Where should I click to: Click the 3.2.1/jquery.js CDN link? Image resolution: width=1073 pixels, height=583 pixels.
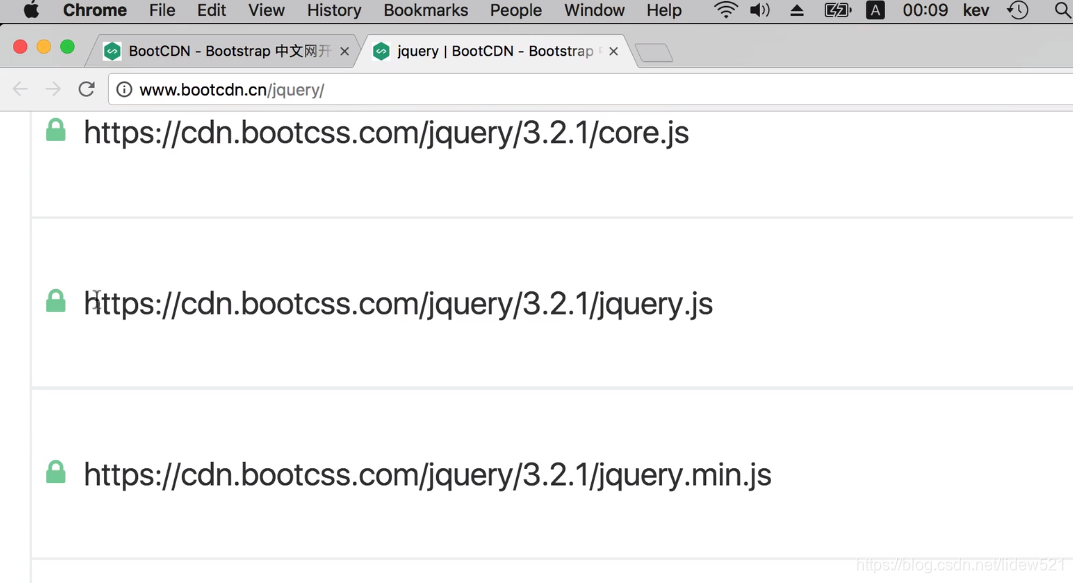click(x=398, y=304)
